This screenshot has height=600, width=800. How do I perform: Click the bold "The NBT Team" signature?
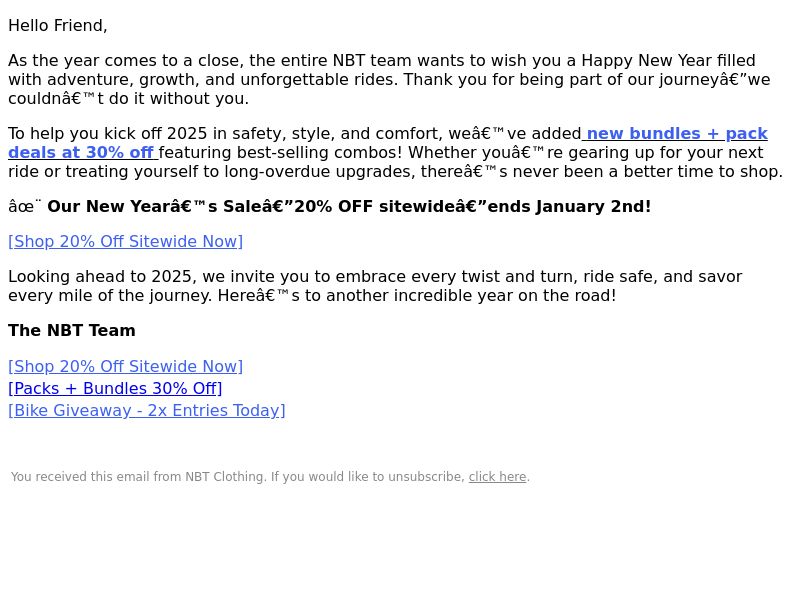click(72, 330)
